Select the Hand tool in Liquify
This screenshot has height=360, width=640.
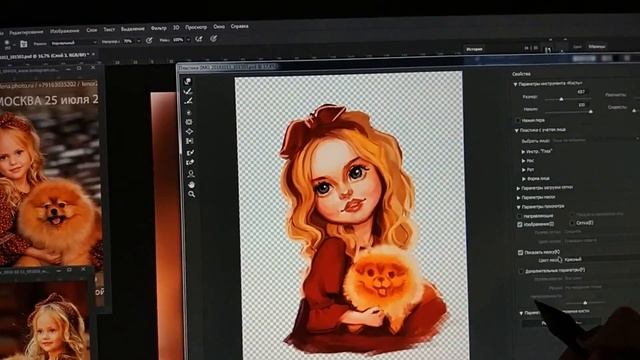[191, 184]
